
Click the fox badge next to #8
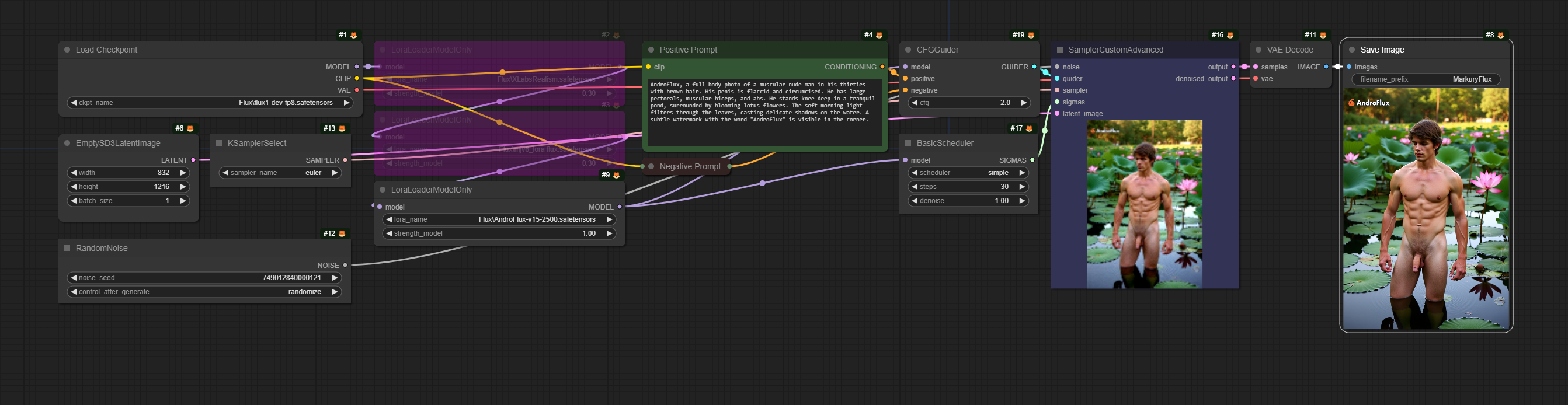pos(1500,35)
